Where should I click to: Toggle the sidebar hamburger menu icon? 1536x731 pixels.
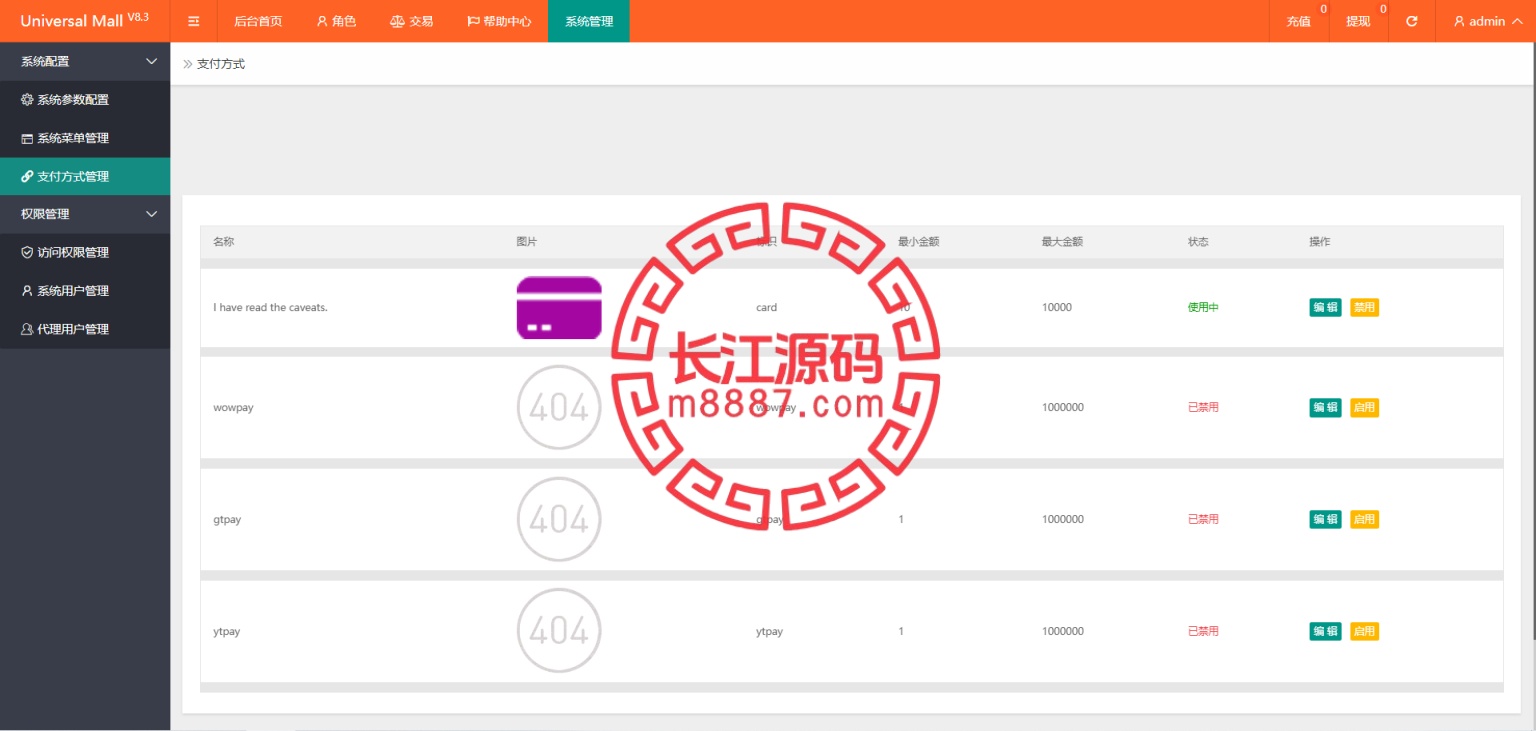tap(194, 21)
